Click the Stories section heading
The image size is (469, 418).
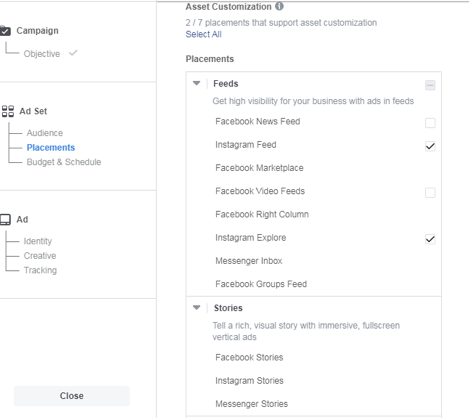click(228, 308)
